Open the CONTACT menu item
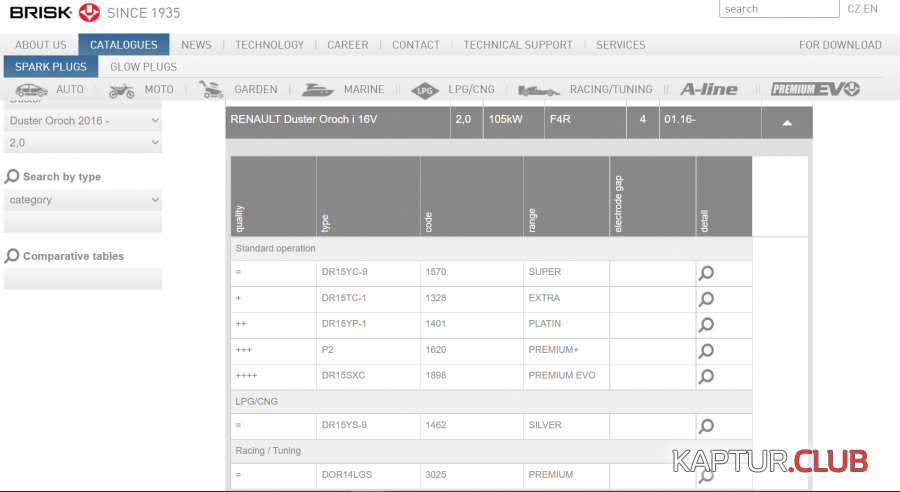This screenshot has width=900, height=492. point(416,45)
